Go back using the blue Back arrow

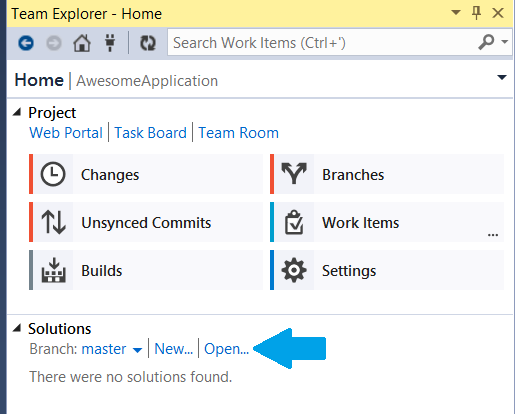[x=26, y=43]
